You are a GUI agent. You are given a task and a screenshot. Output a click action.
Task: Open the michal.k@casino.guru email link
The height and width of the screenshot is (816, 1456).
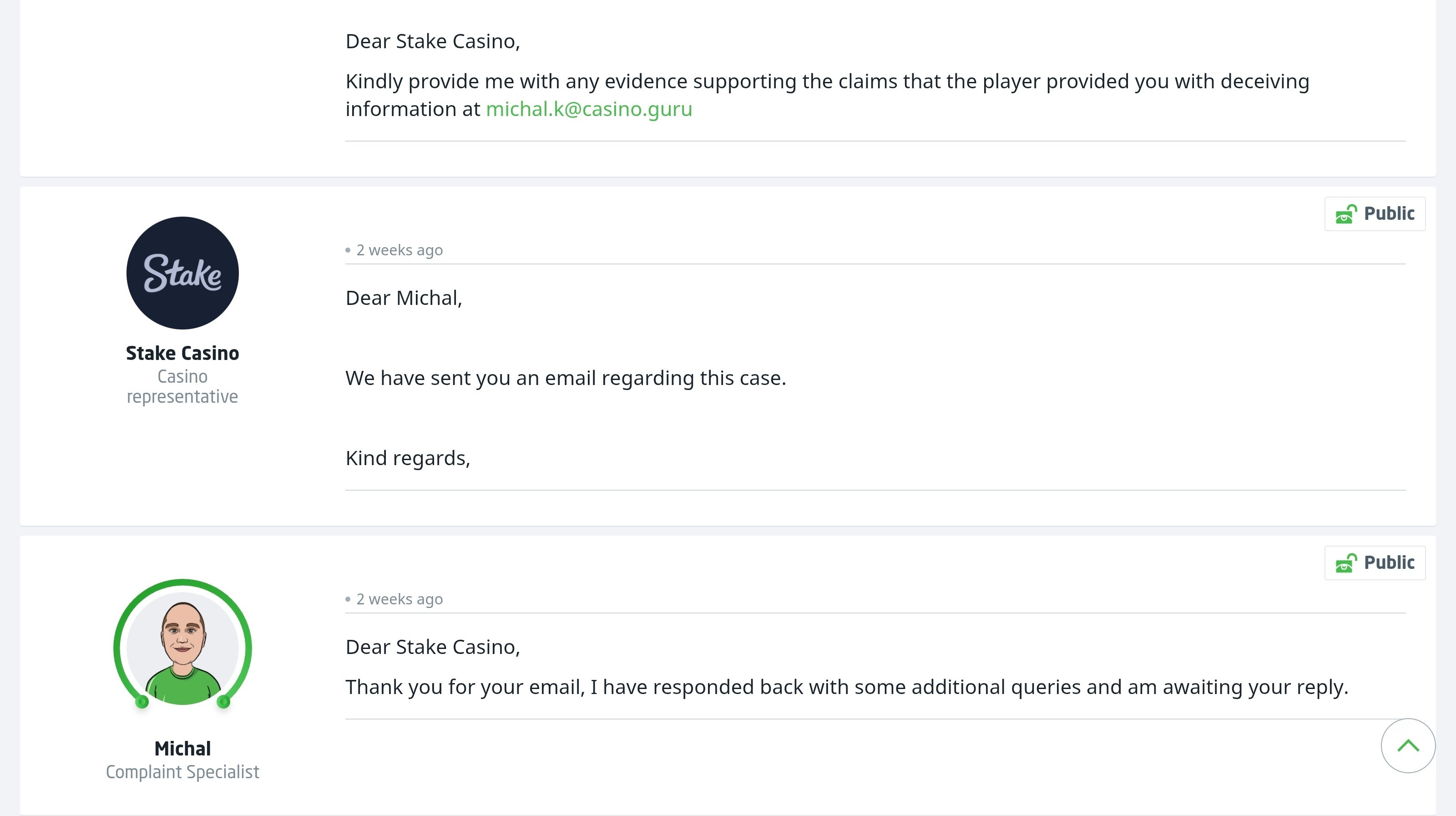pyautogui.click(x=589, y=109)
